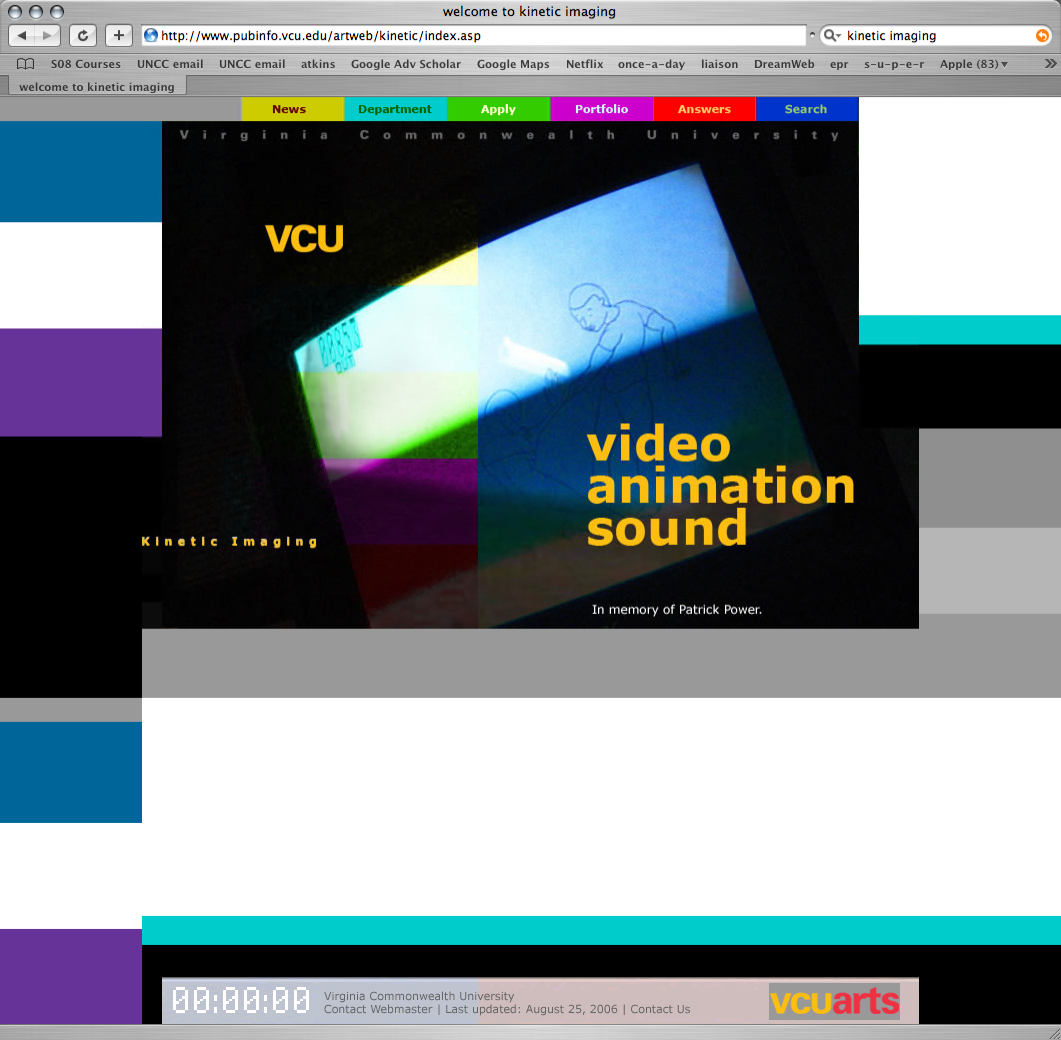The height and width of the screenshot is (1040, 1061).
Task: Open the once-a-day bookmark
Action: coord(651,64)
